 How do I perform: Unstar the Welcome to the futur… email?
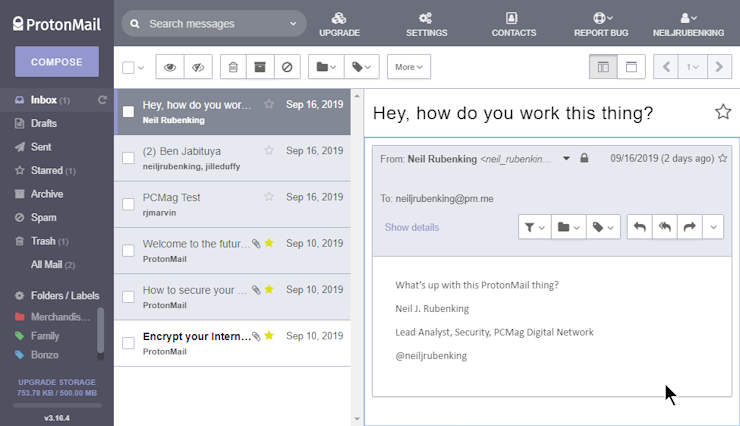[x=269, y=243]
